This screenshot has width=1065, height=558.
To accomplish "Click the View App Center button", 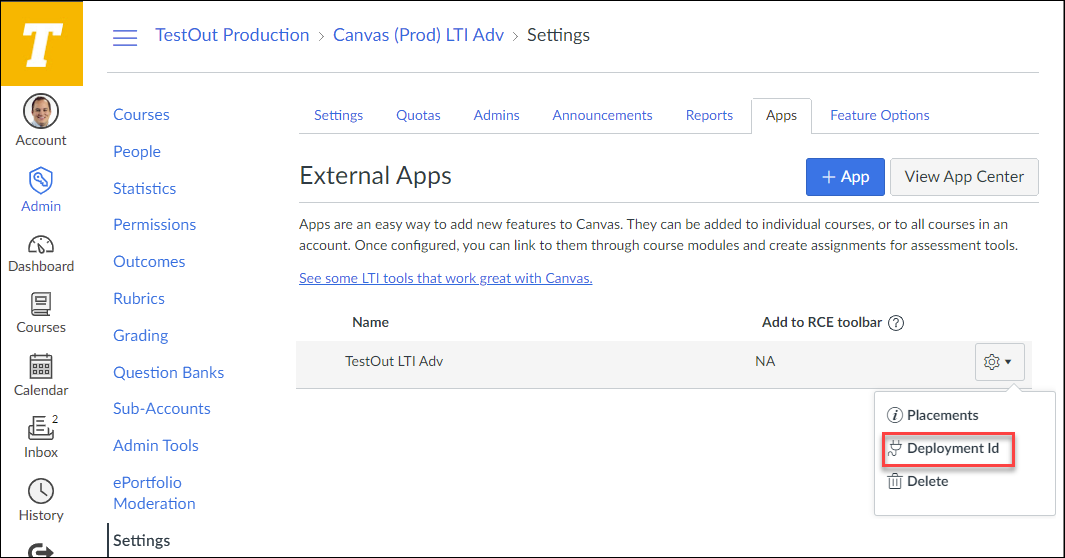I will pyautogui.click(x=964, y=177).
